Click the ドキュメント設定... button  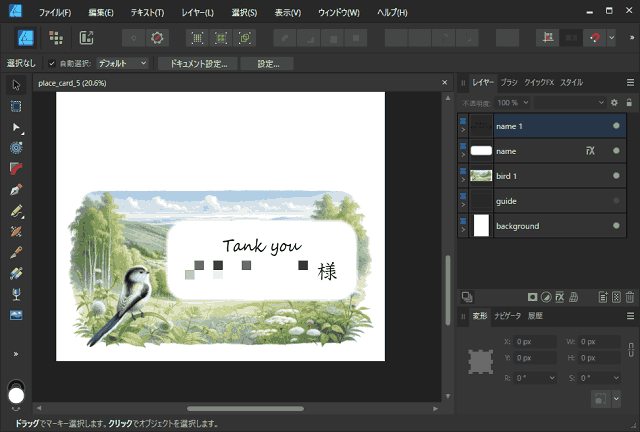click(198, 64)
